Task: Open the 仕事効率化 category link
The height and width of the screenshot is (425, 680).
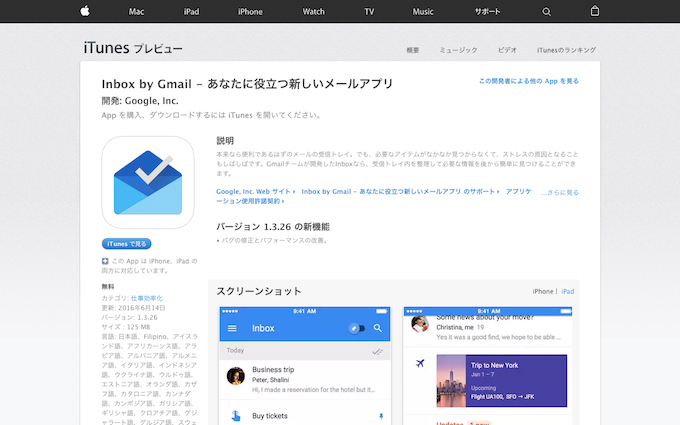Action: pyautogui.click(x=148, y=299)
